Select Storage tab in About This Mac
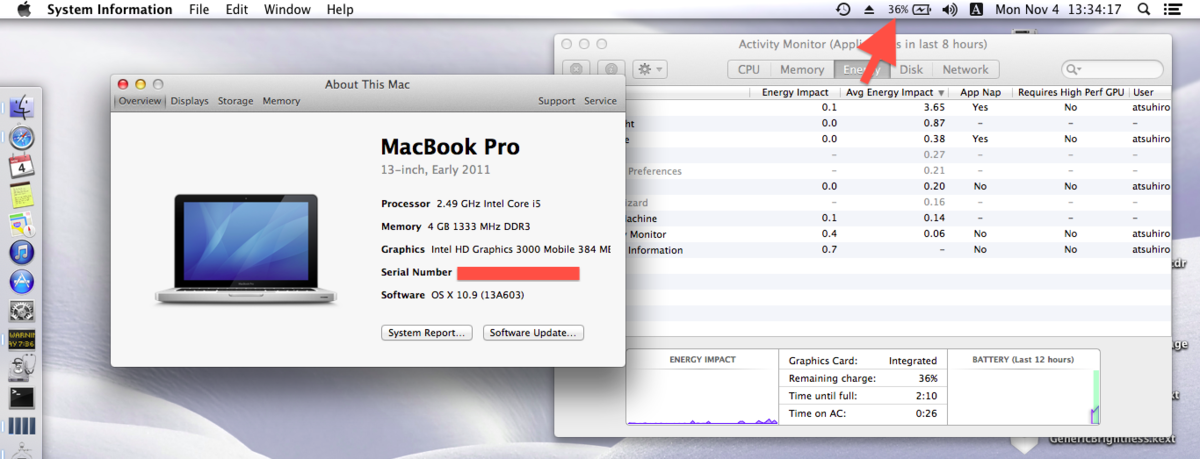The image size is (1200, 459). click(x=236, y=101)
